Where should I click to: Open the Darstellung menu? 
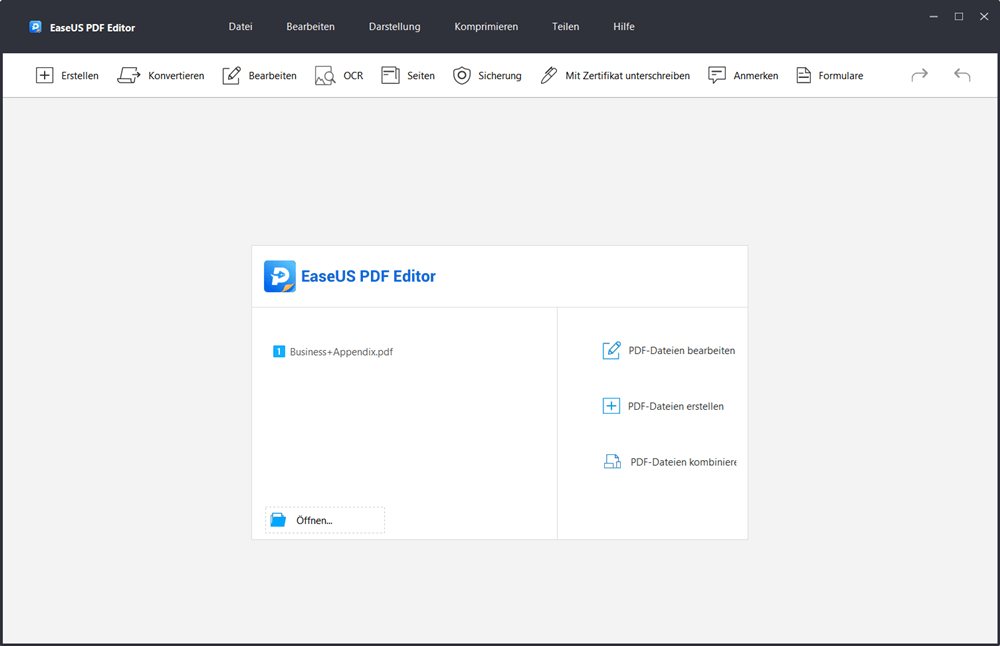tap(394, 27)
